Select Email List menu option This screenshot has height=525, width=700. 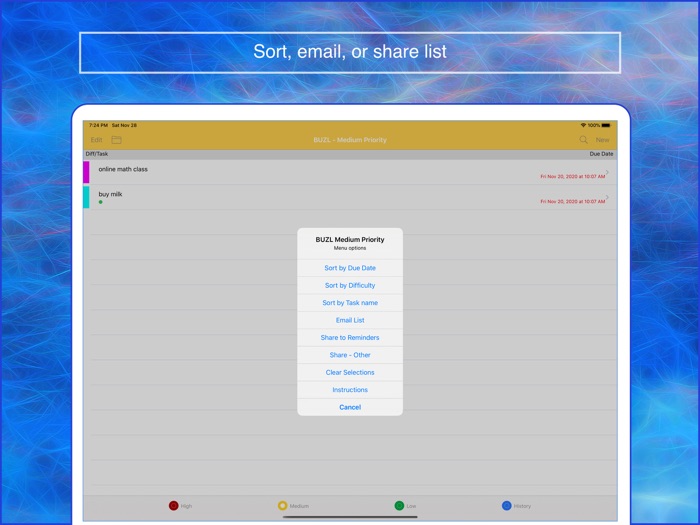point(350,320)
